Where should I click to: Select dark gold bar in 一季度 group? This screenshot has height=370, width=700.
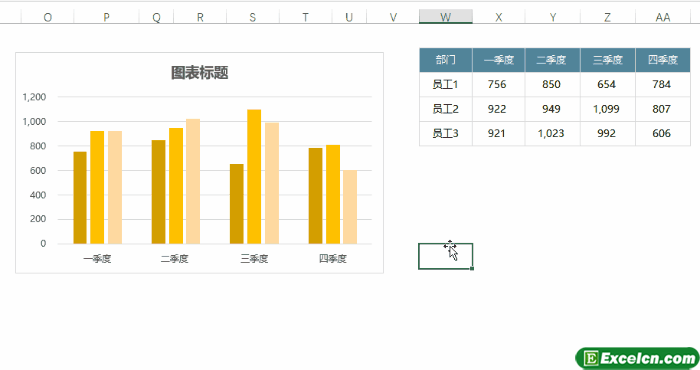coord(80,198)
